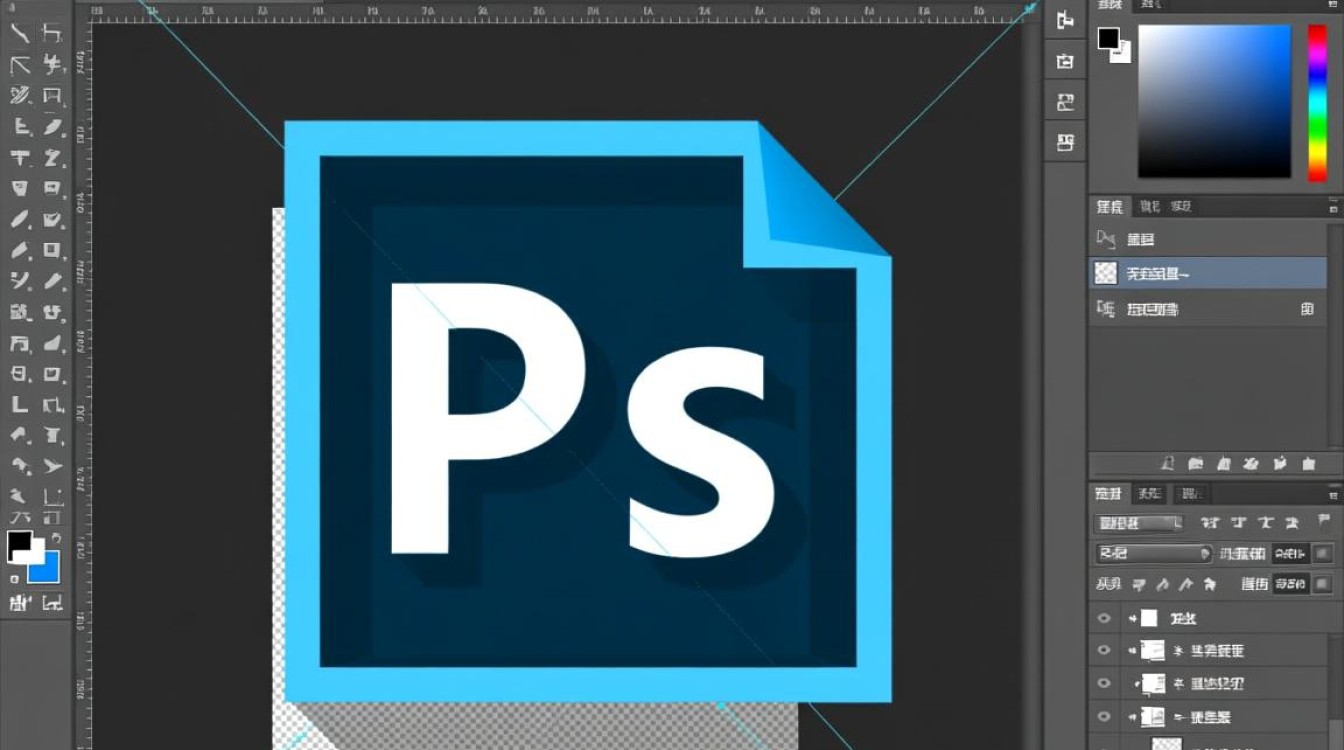Image resolution: width=1344 pixels, height=750 pixels.
Task: Toggle second lock icon: lock image pixels
Action: click(x=1162, y=584)
